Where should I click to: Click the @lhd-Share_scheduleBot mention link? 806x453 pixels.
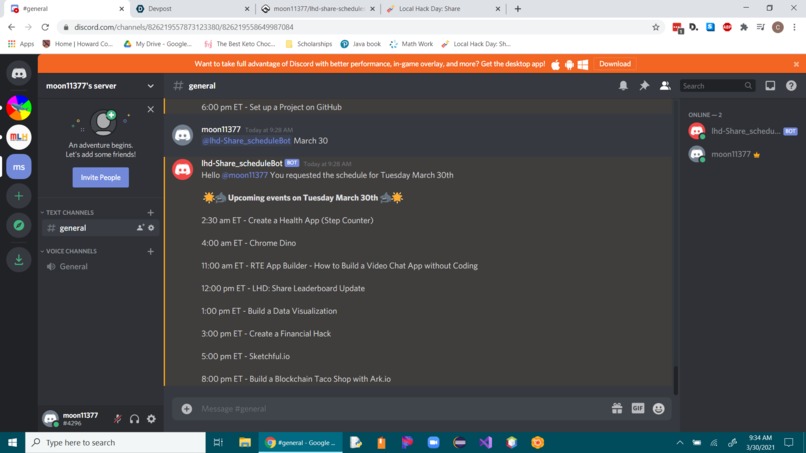click(x=246, y=141)
